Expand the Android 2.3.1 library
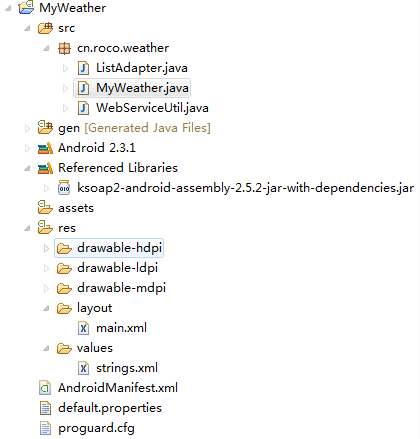Image resolution: width=420 pixels, height=439 pixels. pyautogui.click(x=27, y=148)
